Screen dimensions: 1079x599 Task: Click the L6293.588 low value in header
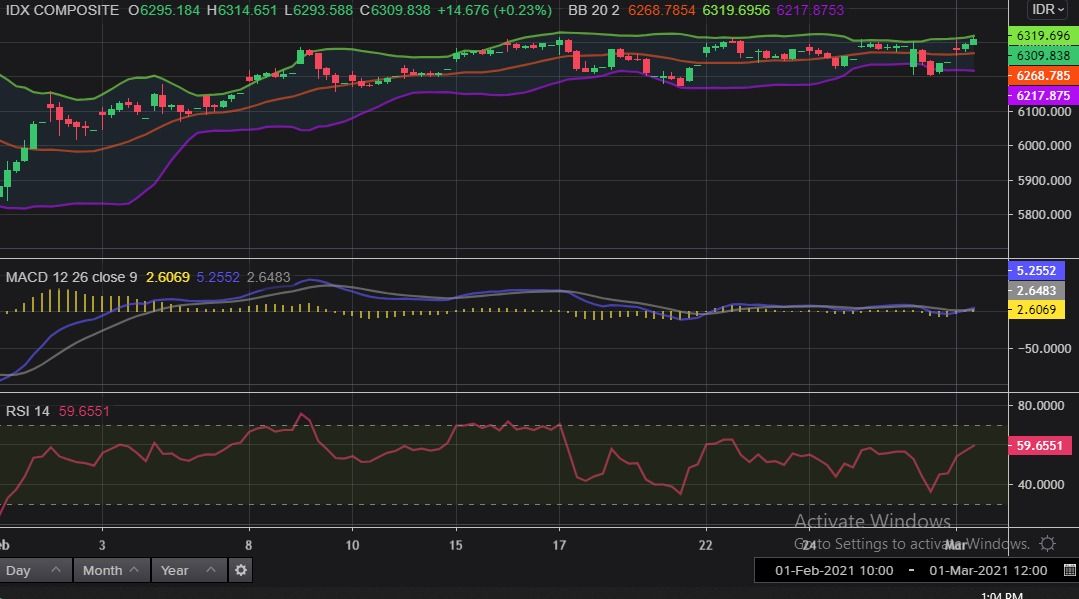[x=318, y=10]
